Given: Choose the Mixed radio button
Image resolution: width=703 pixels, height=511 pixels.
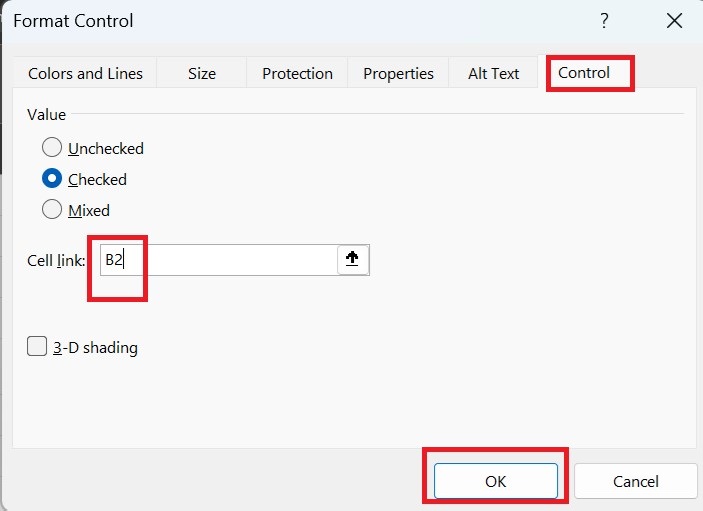Looking at the screenshot, I should click(x=52, y=210).
